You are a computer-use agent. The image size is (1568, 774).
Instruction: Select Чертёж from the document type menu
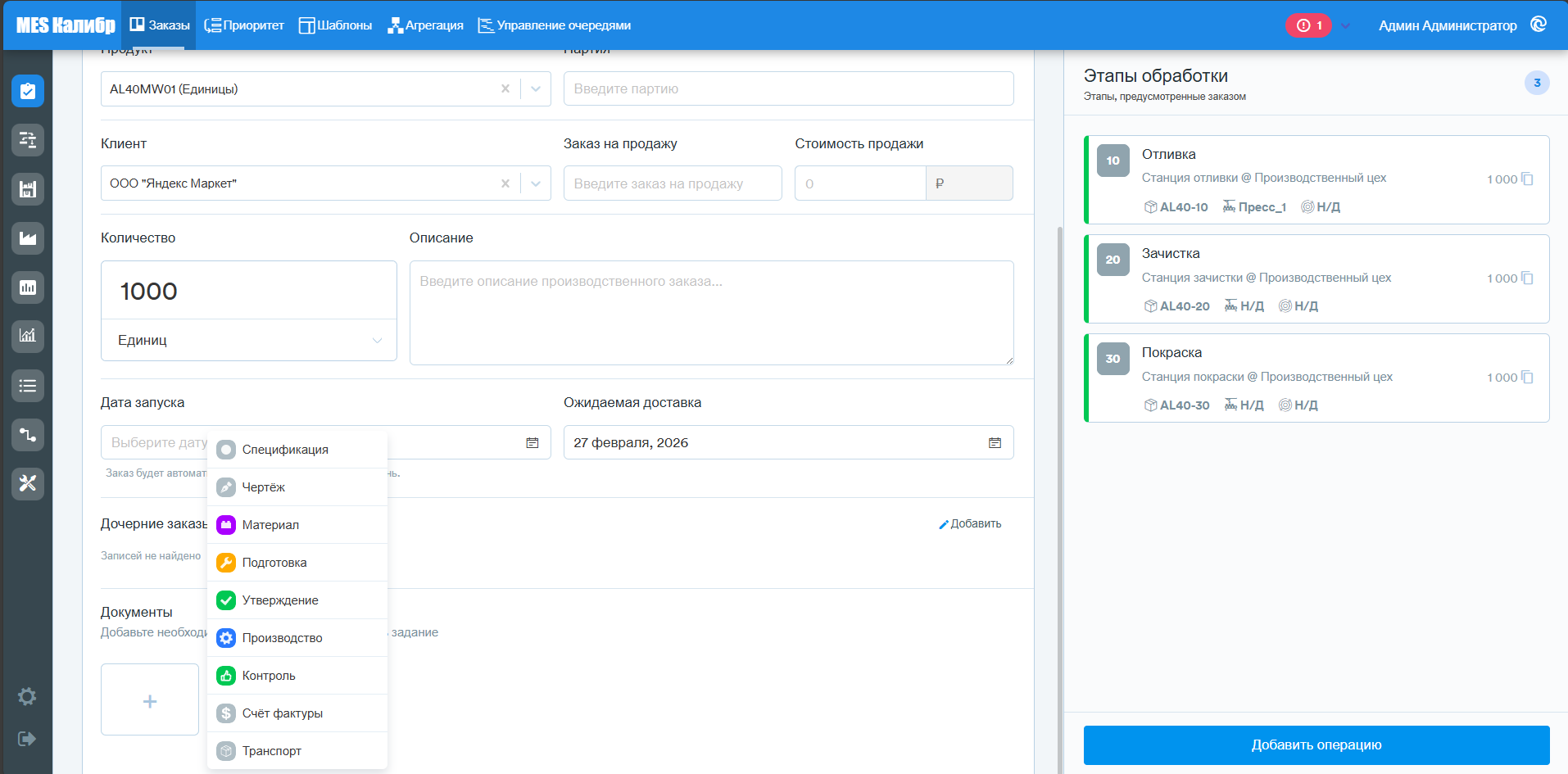pyautogui.click(x=297, y=487)
